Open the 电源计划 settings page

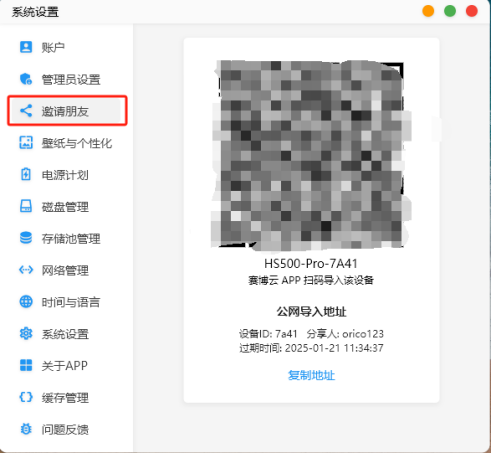point(65,175)
